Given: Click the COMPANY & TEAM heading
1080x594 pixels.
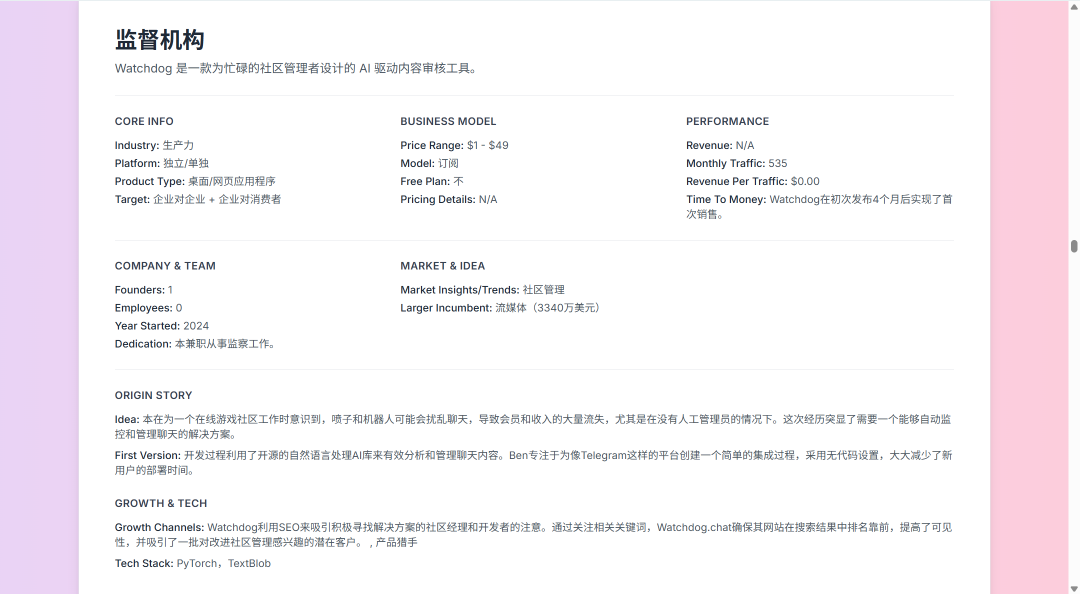Looking at the screenshot, I should pos(165,266).
